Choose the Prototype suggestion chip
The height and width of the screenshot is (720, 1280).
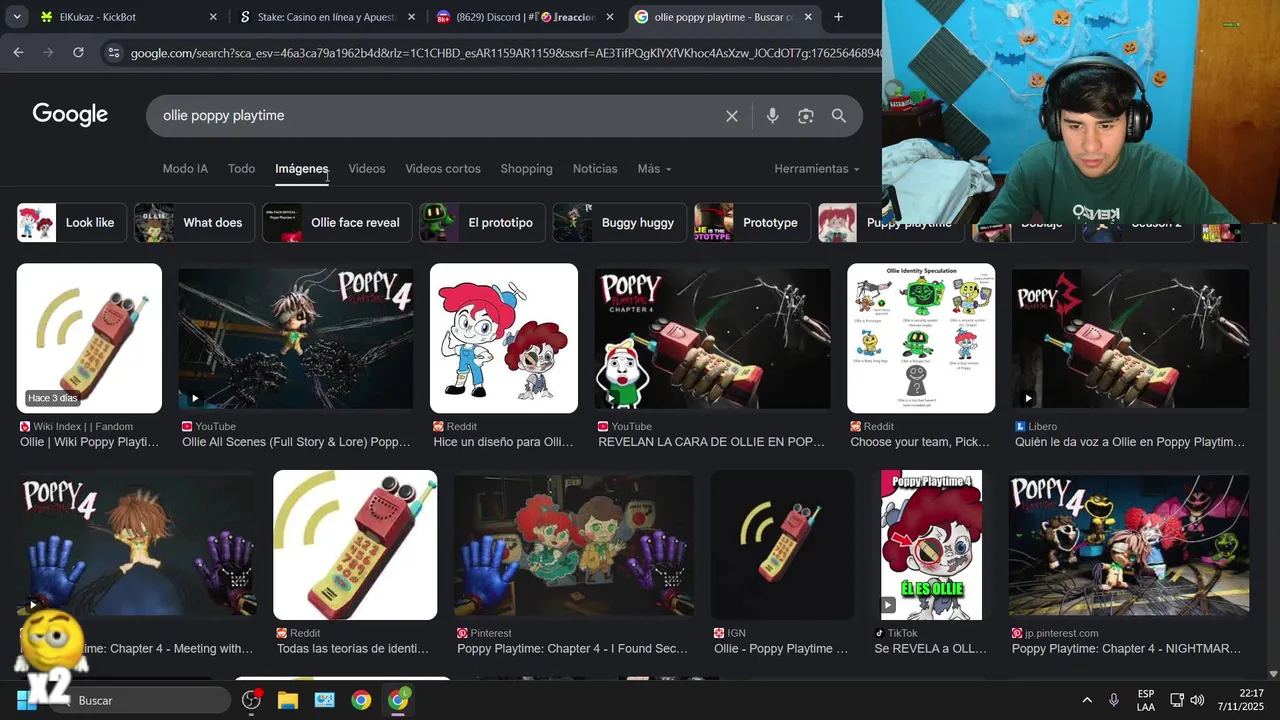click(x=753, y=223)
